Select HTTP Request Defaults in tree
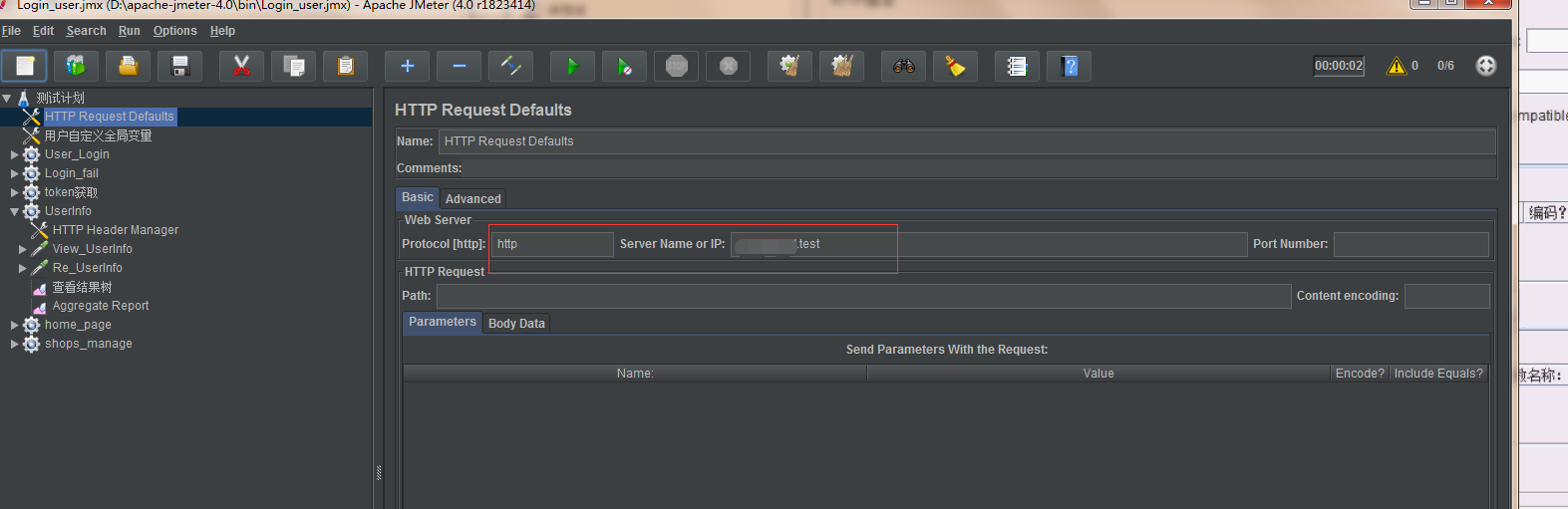The image size is (1568, 509). [110, 117]
